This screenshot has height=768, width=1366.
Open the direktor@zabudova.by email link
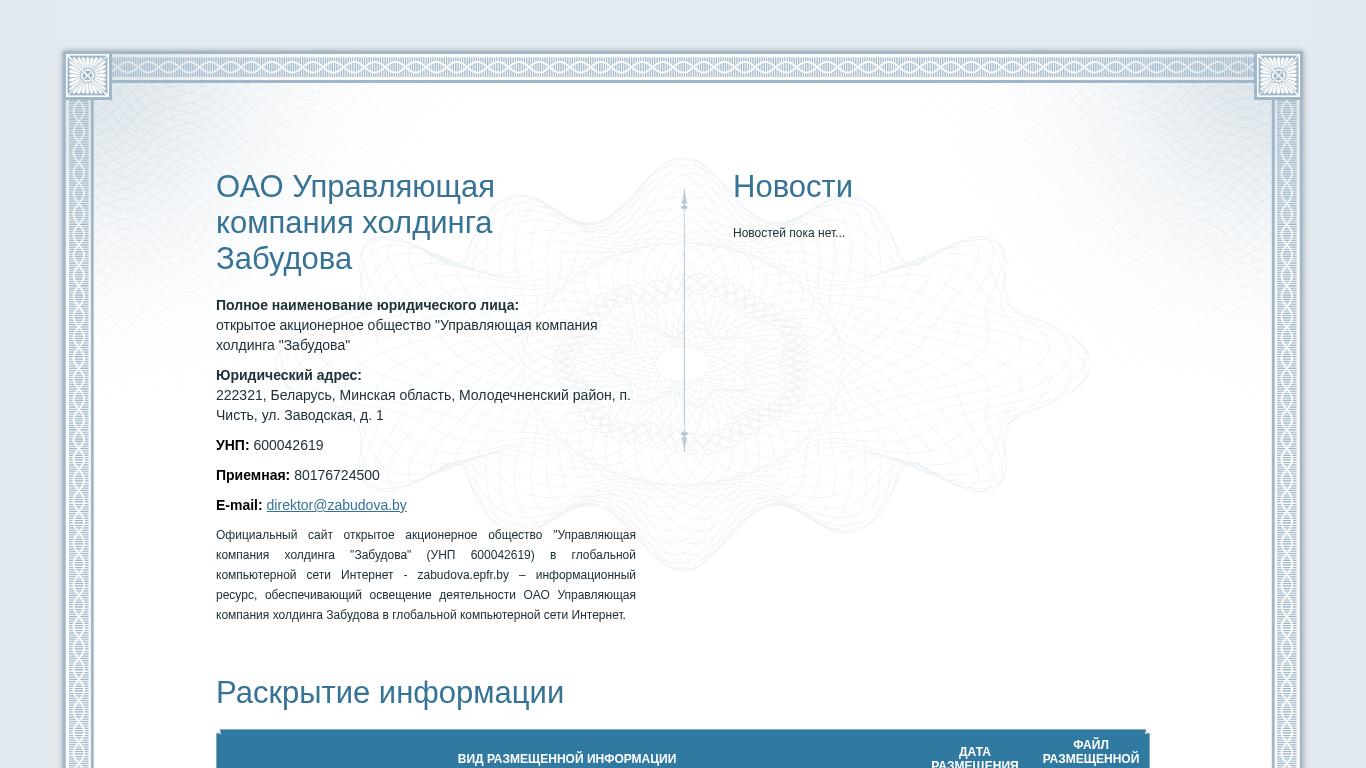[336, 505]
